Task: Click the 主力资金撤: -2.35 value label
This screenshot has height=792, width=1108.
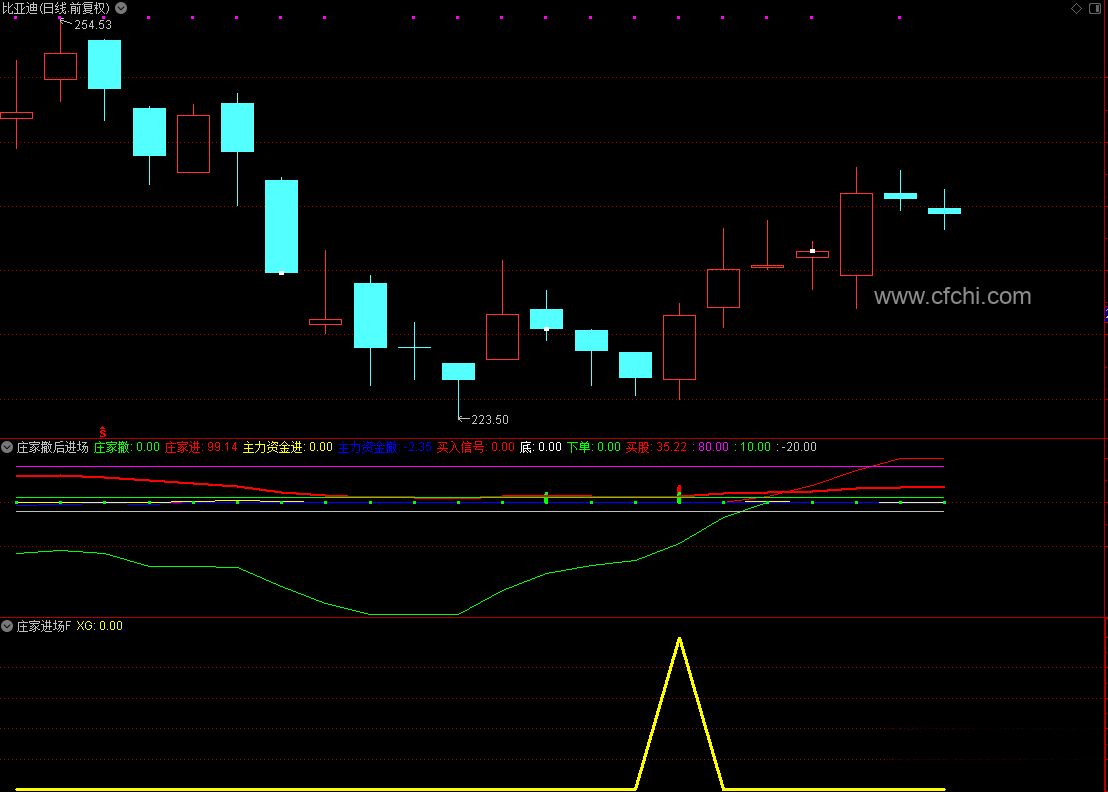Action: [384, 447]
